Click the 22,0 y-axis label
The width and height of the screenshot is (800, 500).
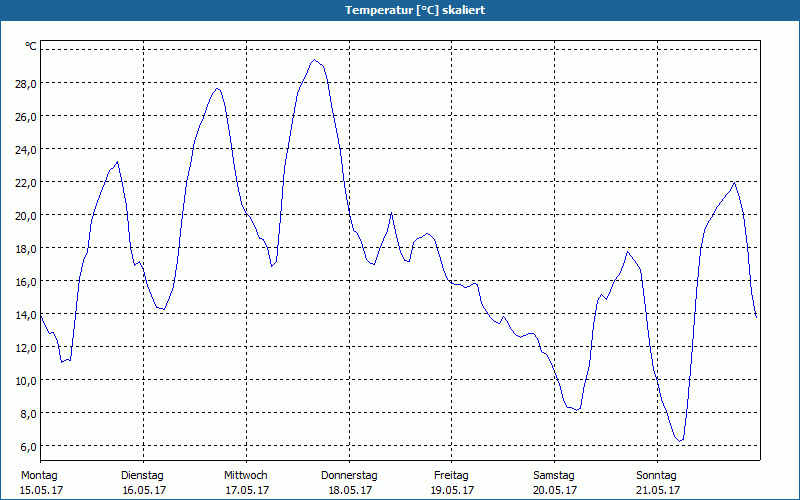pos(26,183)
